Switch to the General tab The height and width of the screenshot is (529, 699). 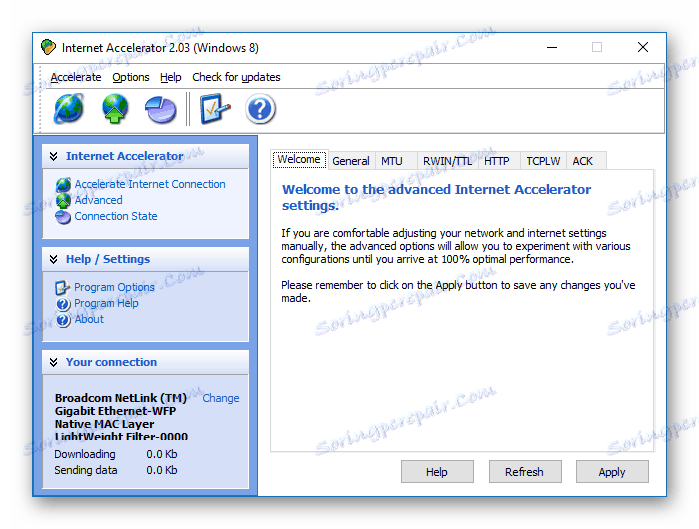pos(351,161)
